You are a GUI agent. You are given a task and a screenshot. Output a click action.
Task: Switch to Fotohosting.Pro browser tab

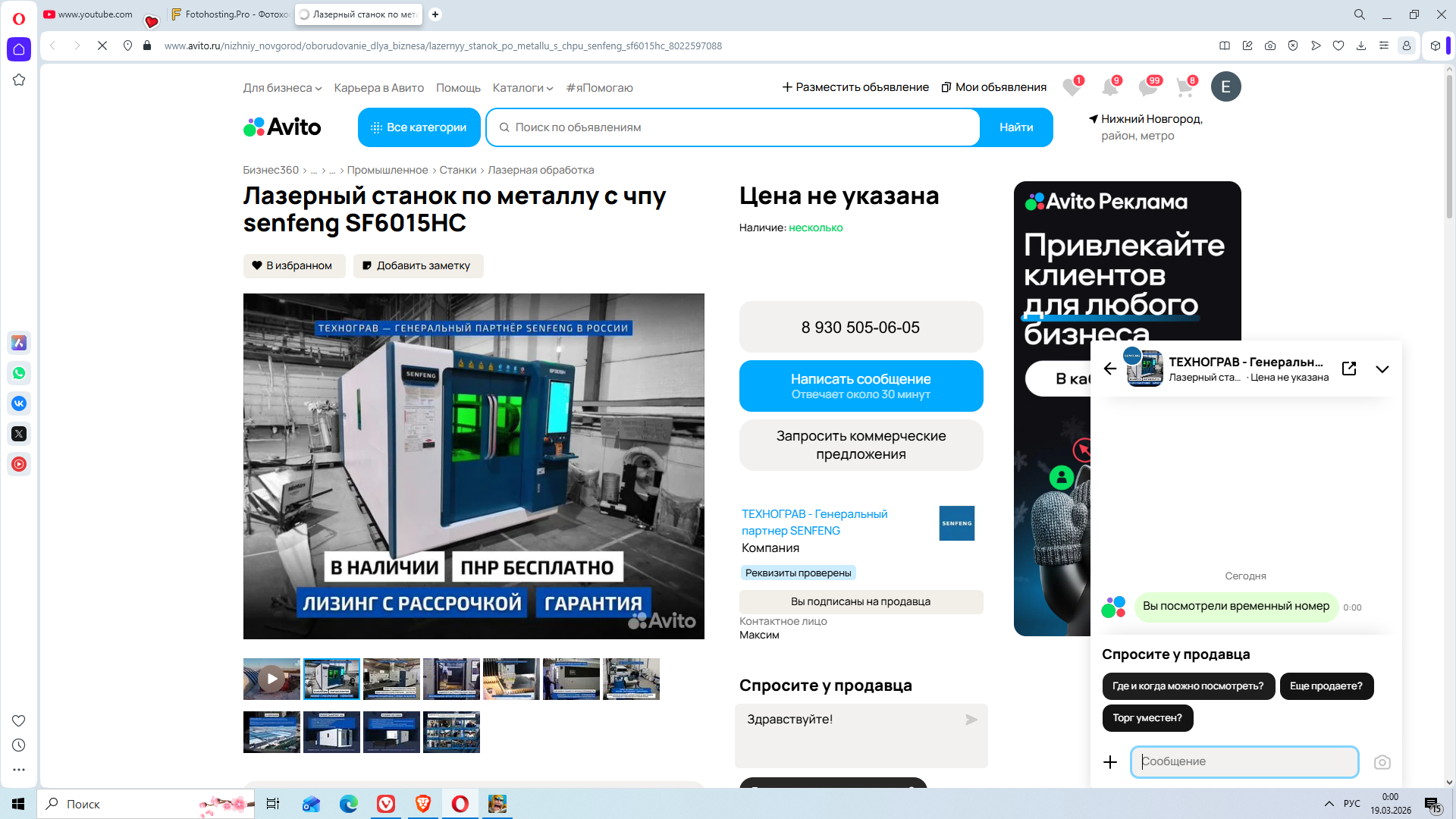tap(231, 14)
